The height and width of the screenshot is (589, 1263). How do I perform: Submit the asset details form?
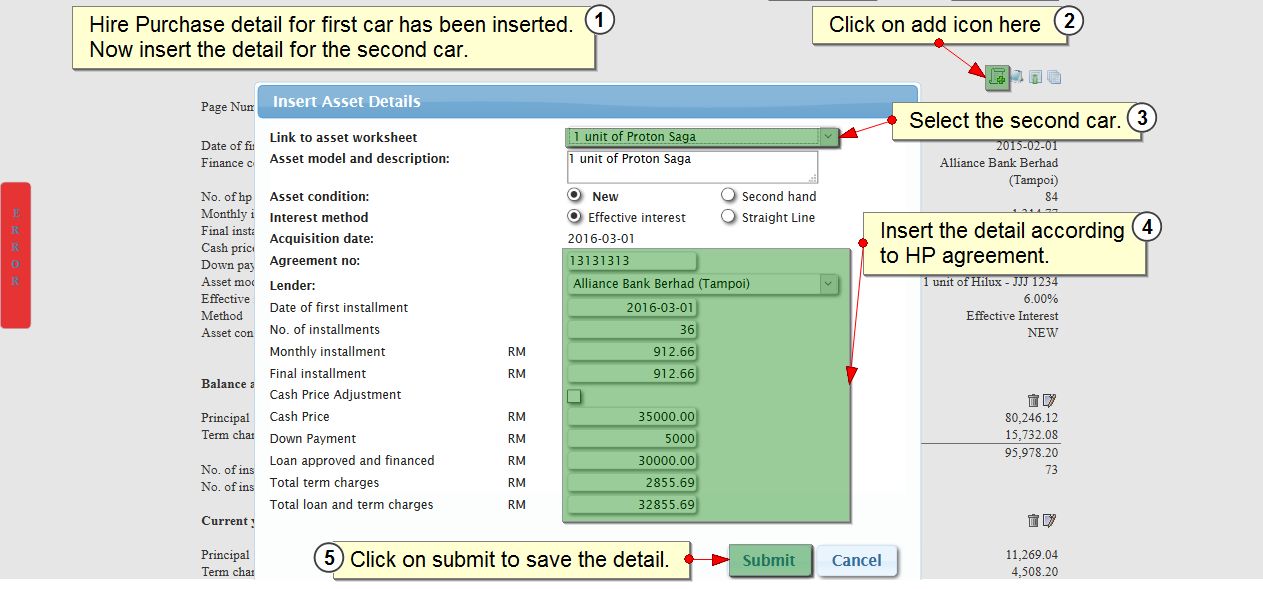point(768,561)
